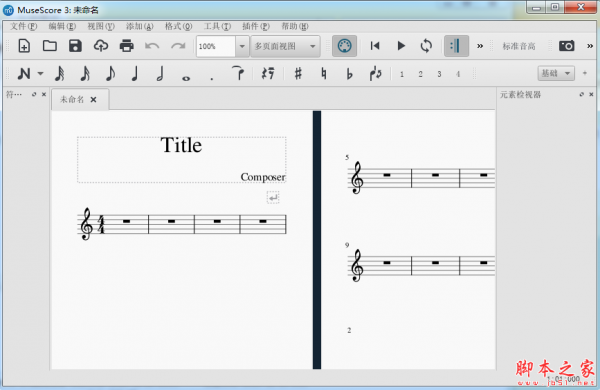Apply sharp accidental
The width and height of the screenshot is (600, 390).
pyautogui.click(x=298, y=73)
